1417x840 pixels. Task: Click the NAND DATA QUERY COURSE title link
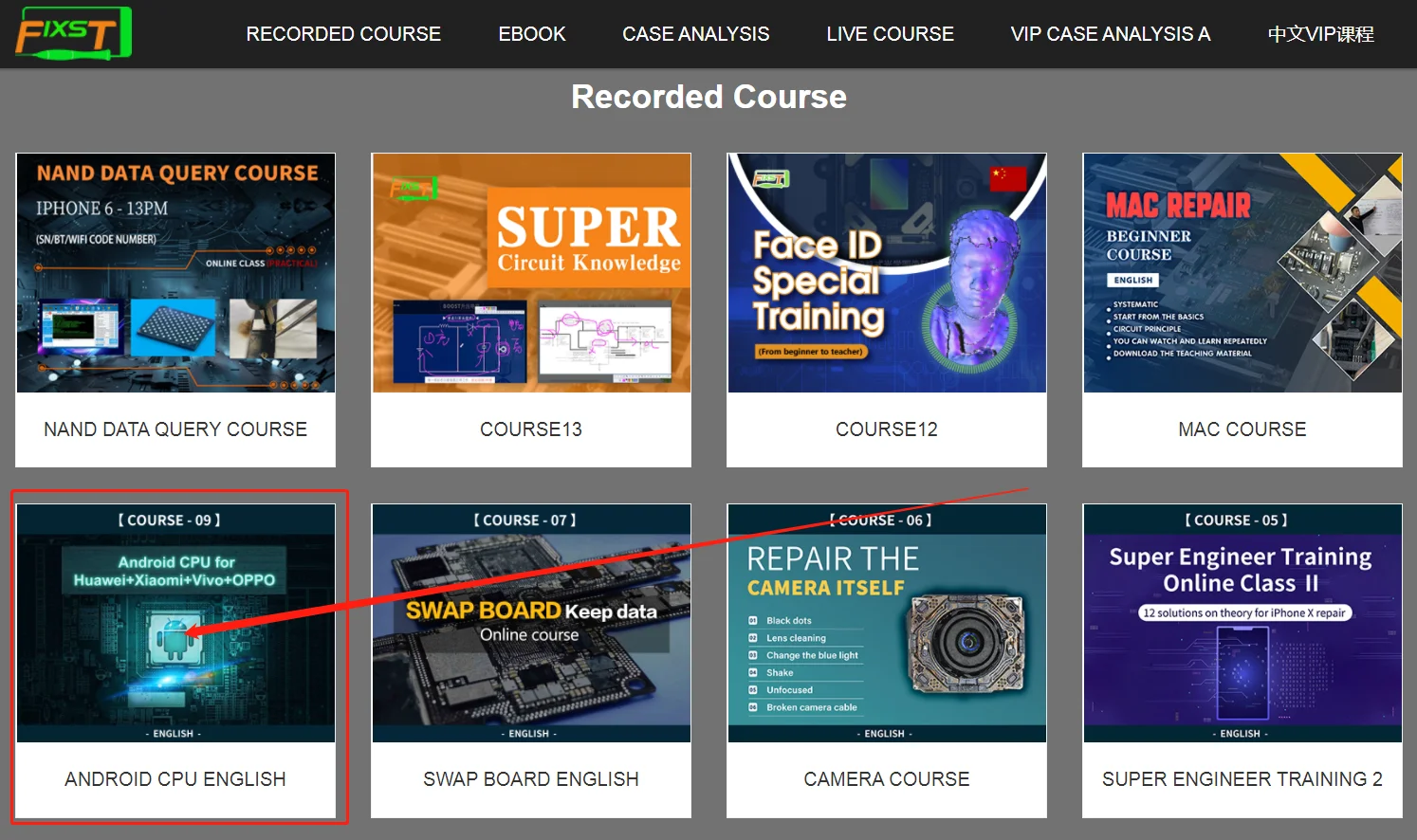tap(175, 429)
